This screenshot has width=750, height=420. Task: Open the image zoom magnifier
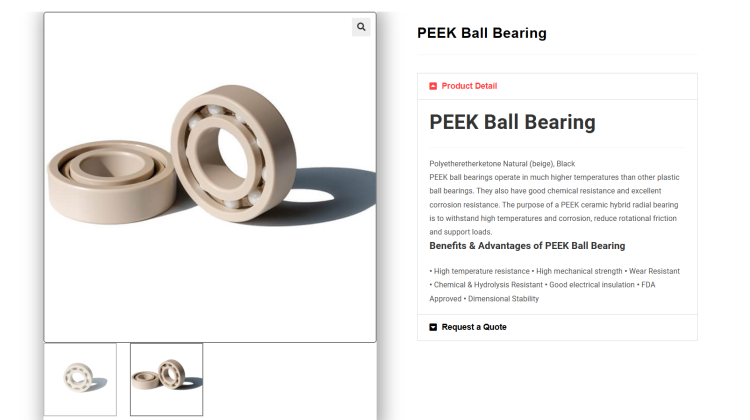361,27
